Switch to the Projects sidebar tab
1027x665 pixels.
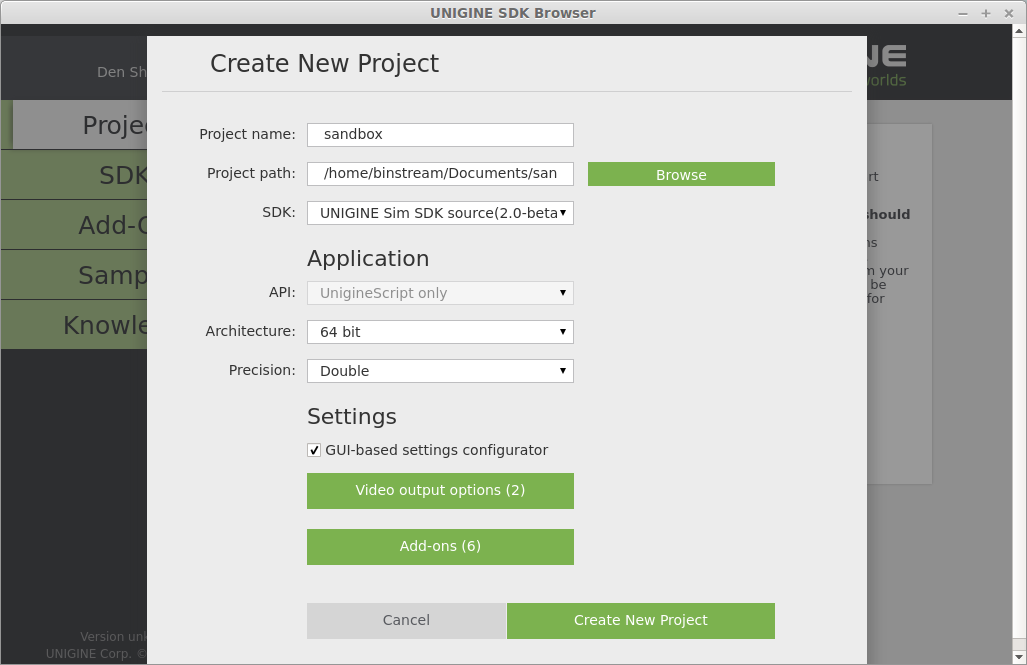point(80,124)
